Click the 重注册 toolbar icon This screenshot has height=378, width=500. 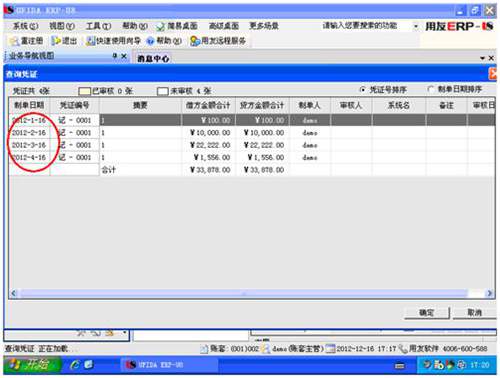point(15,41)
